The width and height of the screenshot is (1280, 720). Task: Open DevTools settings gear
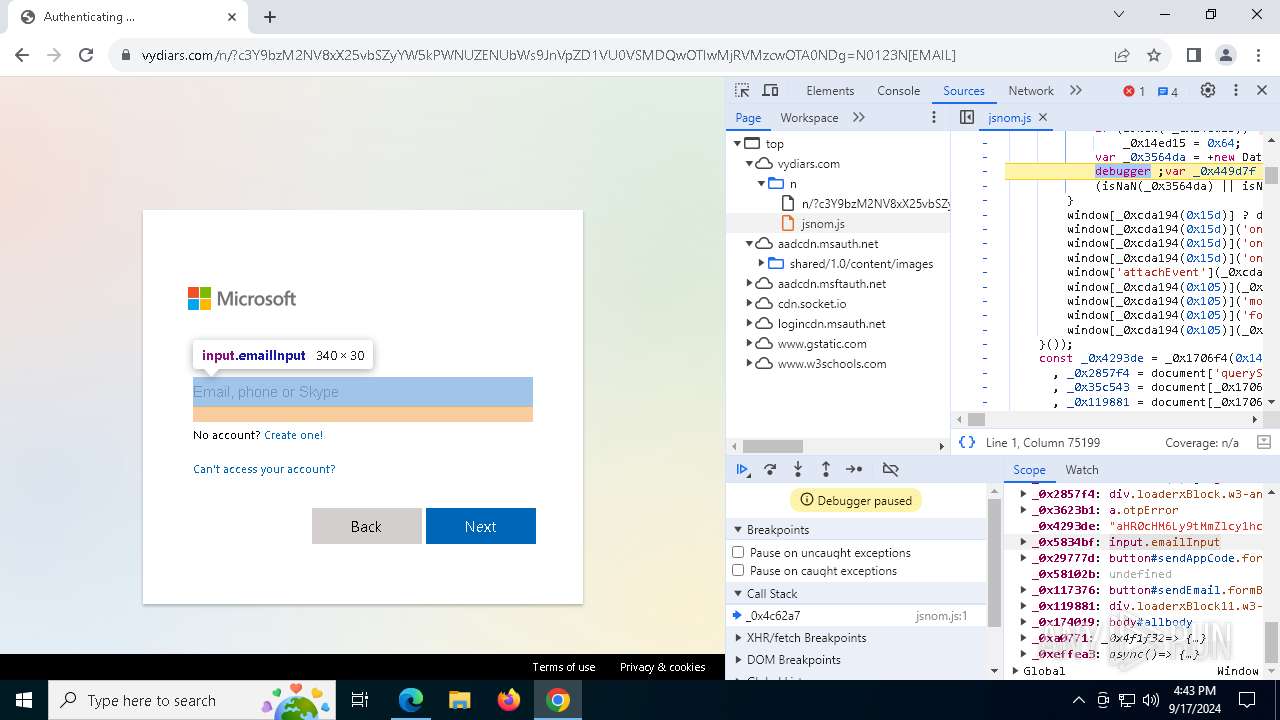[1208, 91]
